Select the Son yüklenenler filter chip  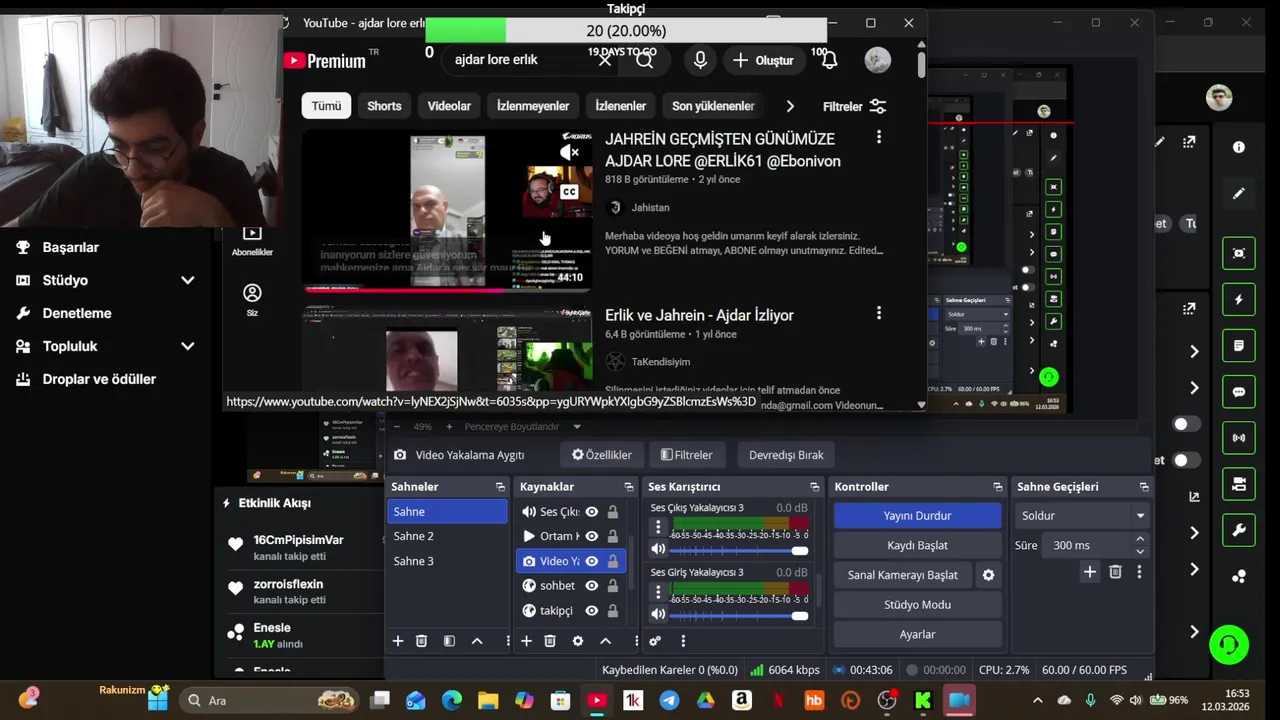[x=713, y=106]
